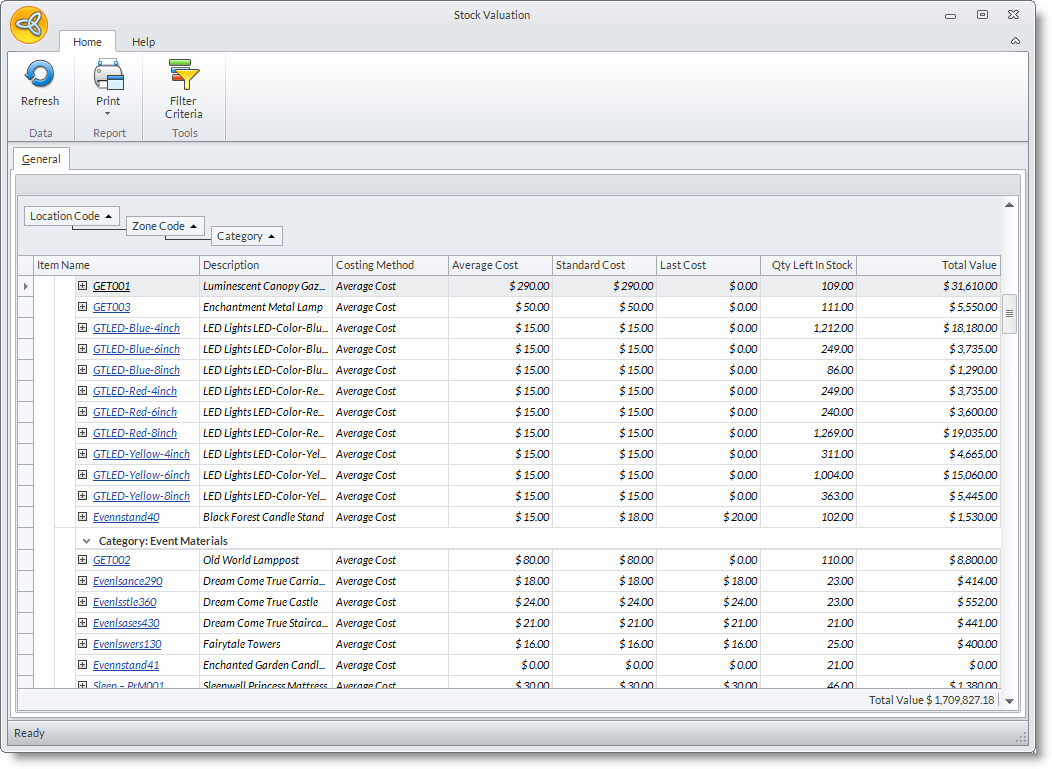Open the Filter Criteria tool
The image size is (1052, 769).
coord(184,88)
